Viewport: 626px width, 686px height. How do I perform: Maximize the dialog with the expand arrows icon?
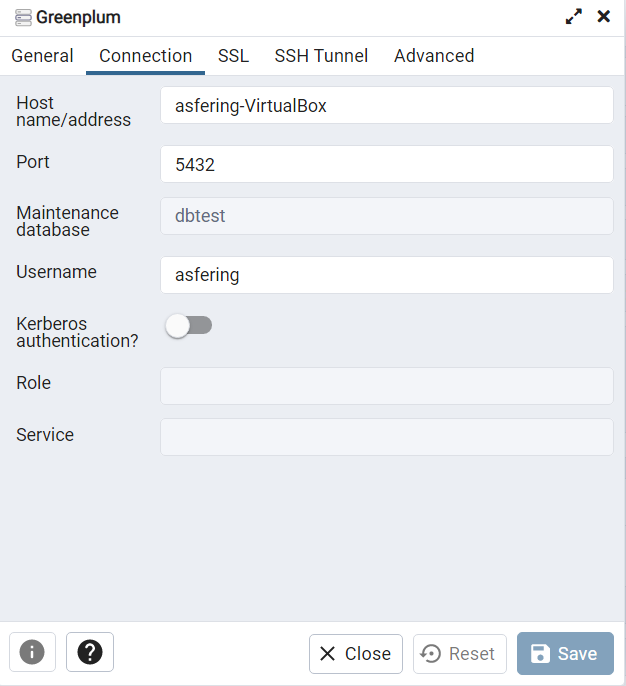click(574, 17)
